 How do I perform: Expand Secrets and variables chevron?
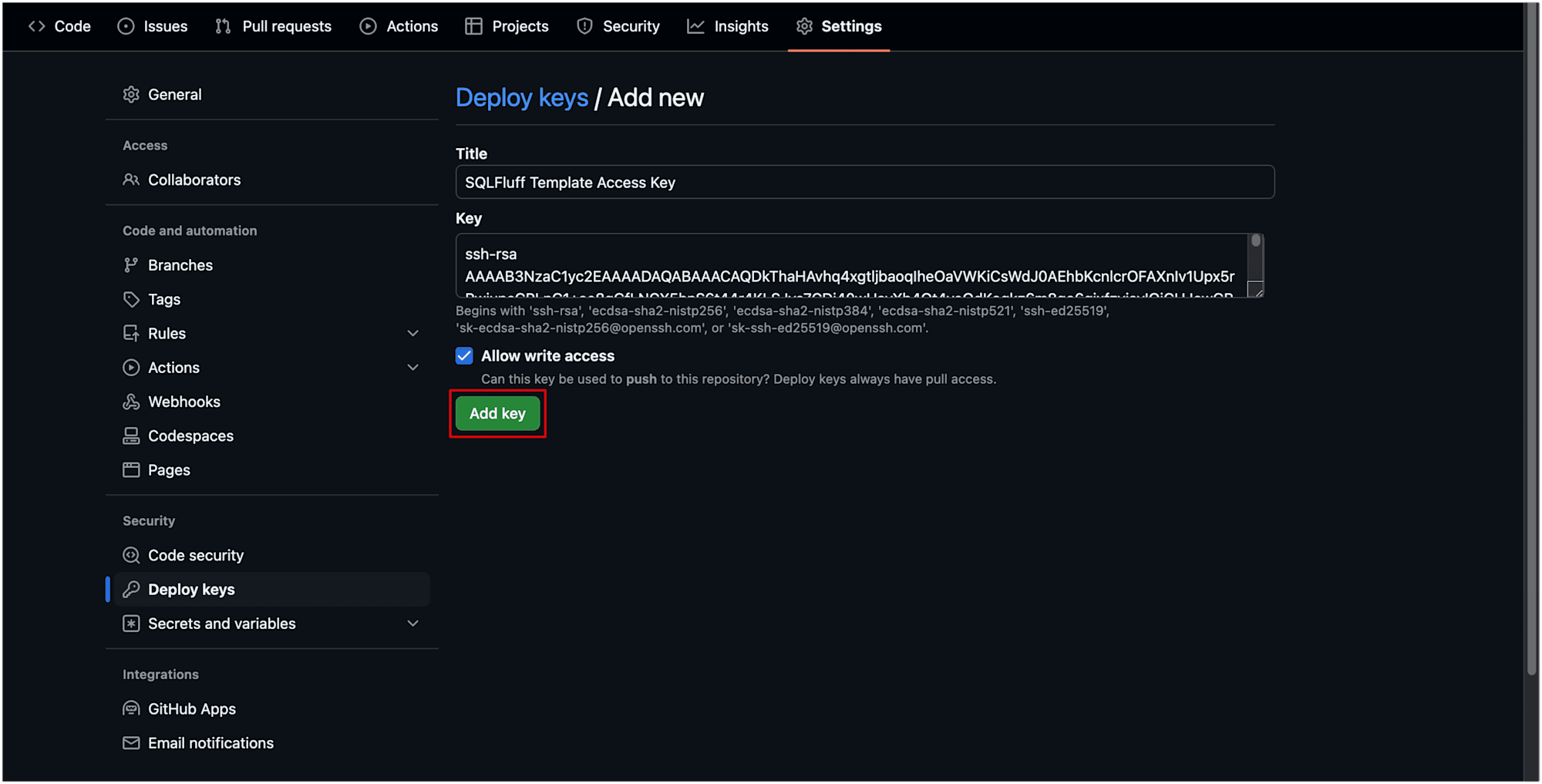[412, 624]
